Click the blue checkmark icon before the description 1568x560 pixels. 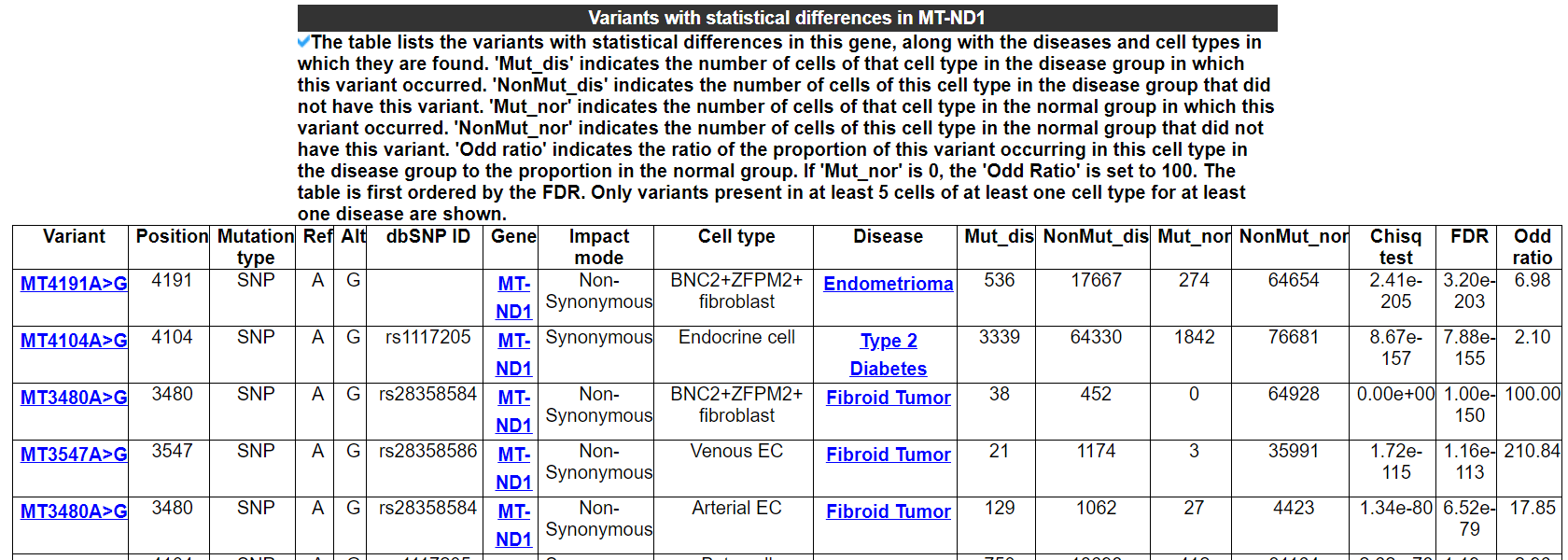pos(303,41)
